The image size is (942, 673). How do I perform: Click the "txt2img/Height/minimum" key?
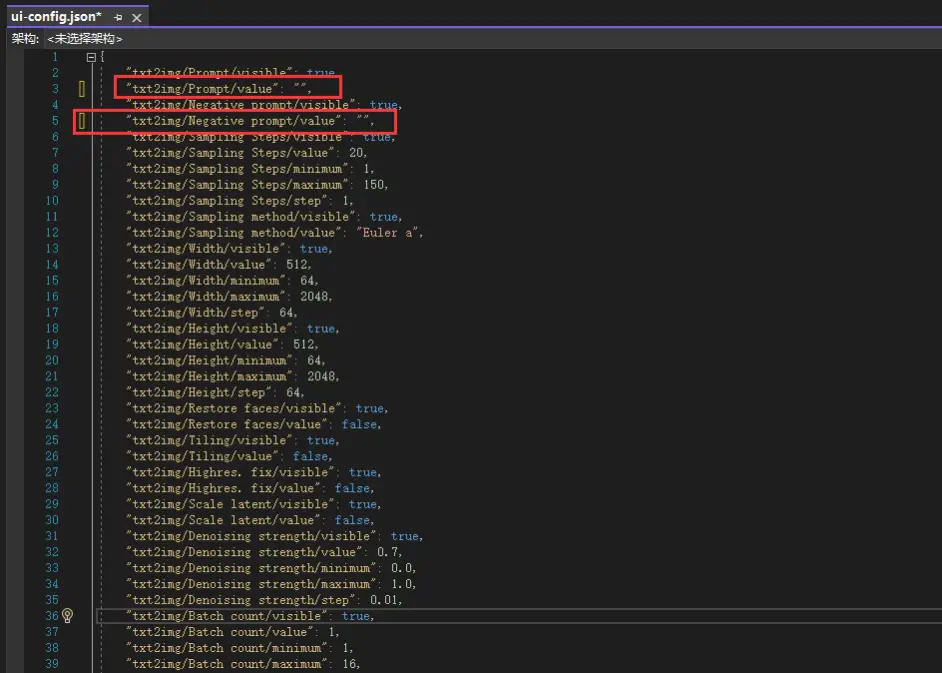tap(209, 360)
